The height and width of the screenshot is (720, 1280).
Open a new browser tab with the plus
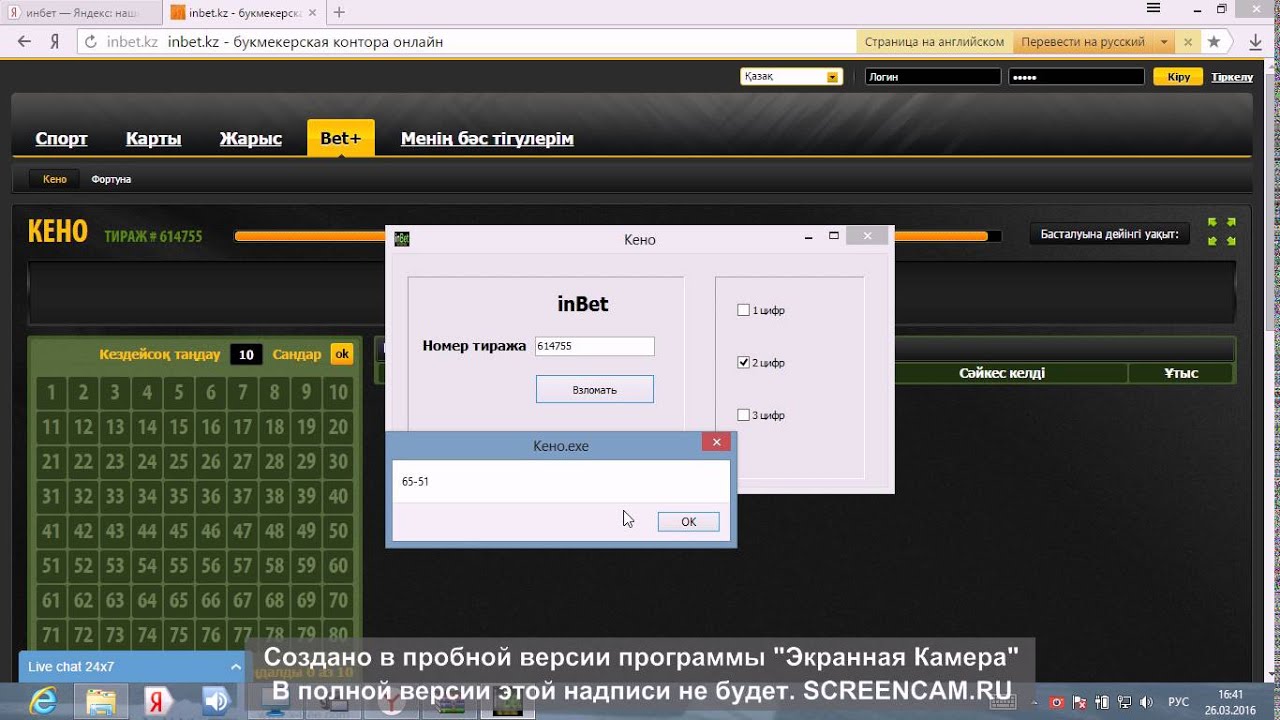pyautogui.click(x=339, y=12)
